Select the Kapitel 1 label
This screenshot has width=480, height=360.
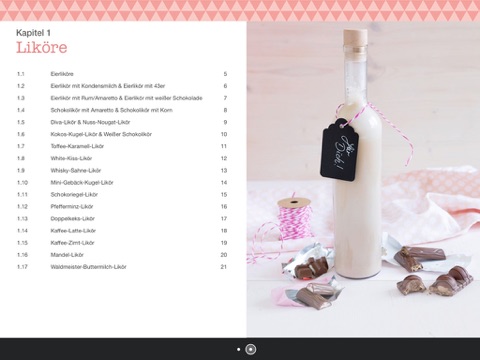click(33, 33)
